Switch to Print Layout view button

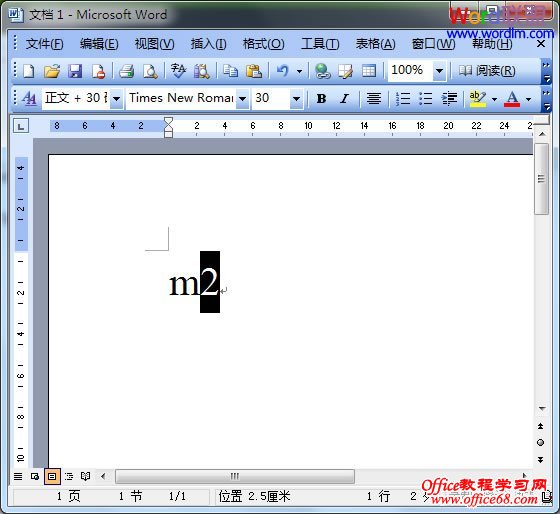coord(52,476)
